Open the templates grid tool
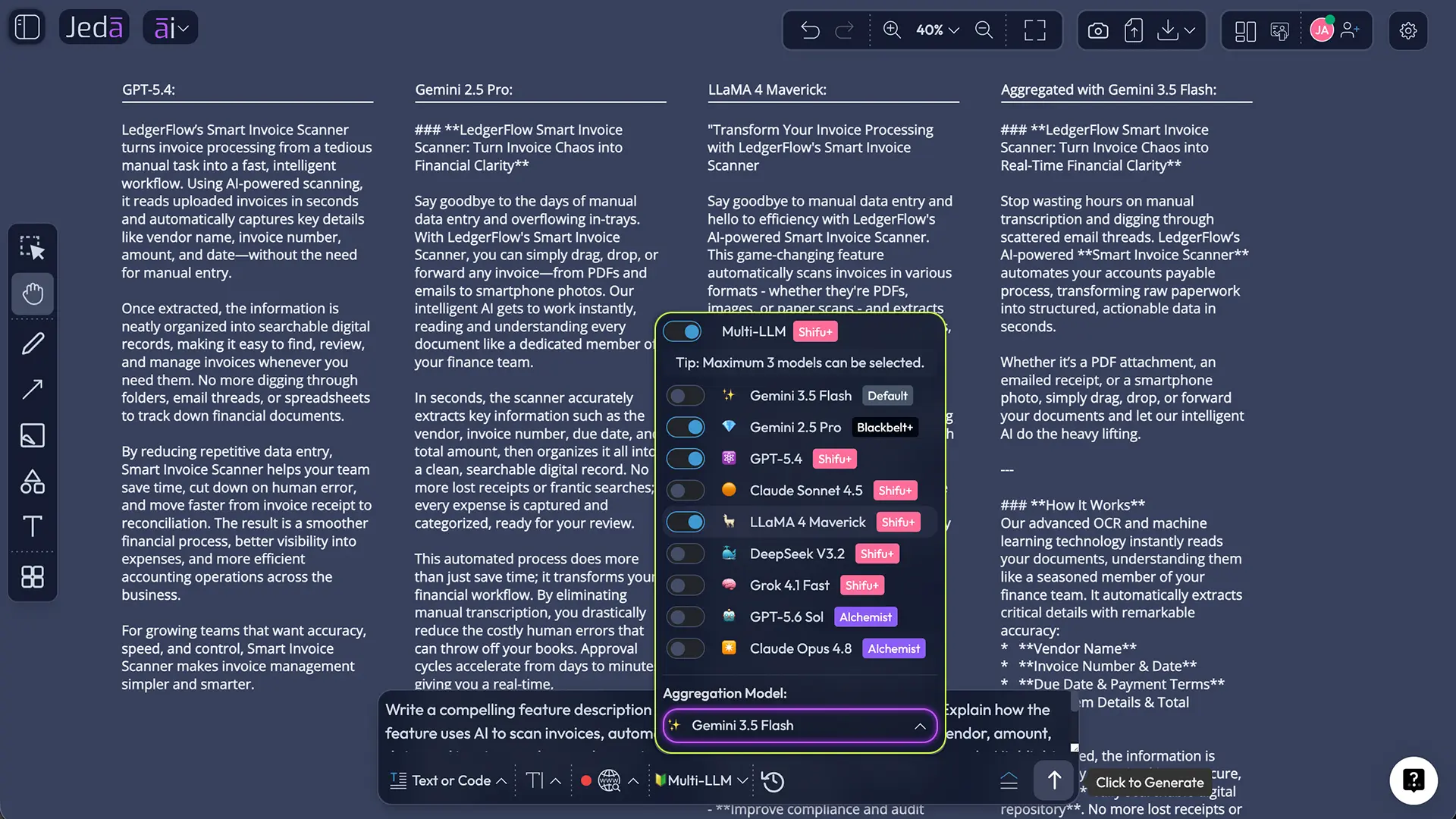The width and height of the screenshot is (1456, 819). [33, 577]
